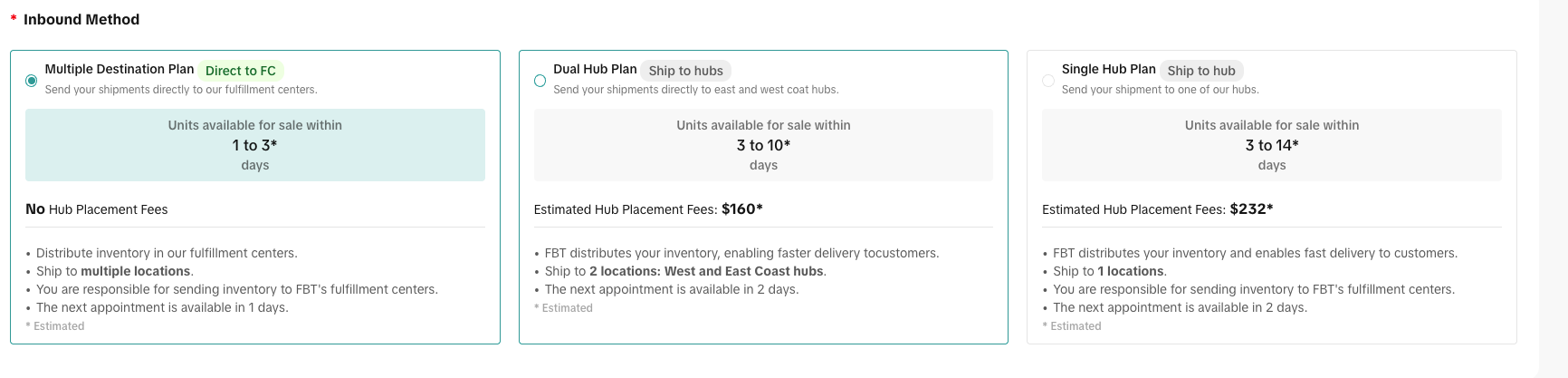Click the Ship to 1 locations bullet
This screenshot has width=1568, height=378.
[1109, 271]
